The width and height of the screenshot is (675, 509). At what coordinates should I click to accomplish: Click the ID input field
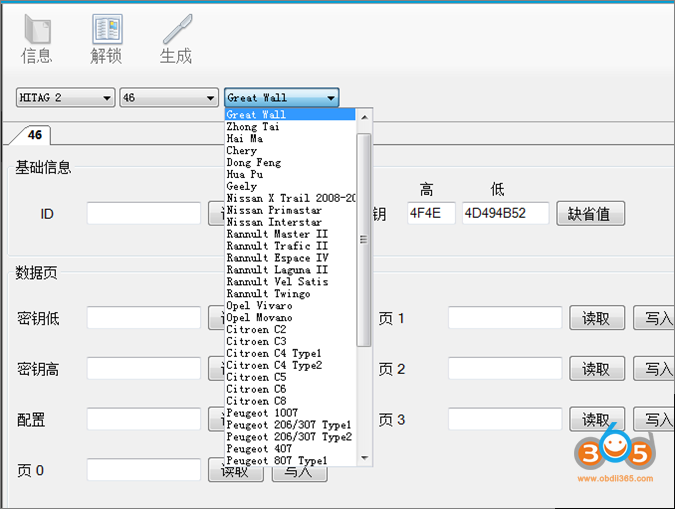tap(144, 213)
